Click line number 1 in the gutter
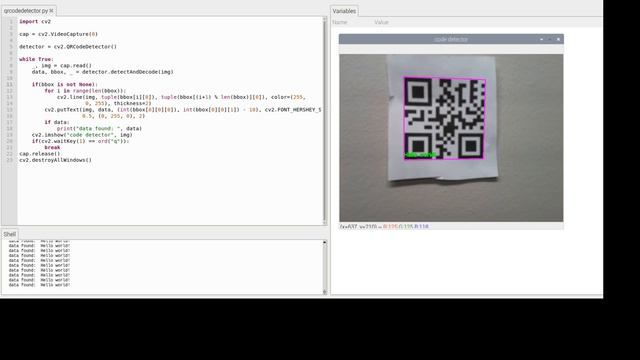The width and height of the screenshot is (640, 360). coord(11,21)
